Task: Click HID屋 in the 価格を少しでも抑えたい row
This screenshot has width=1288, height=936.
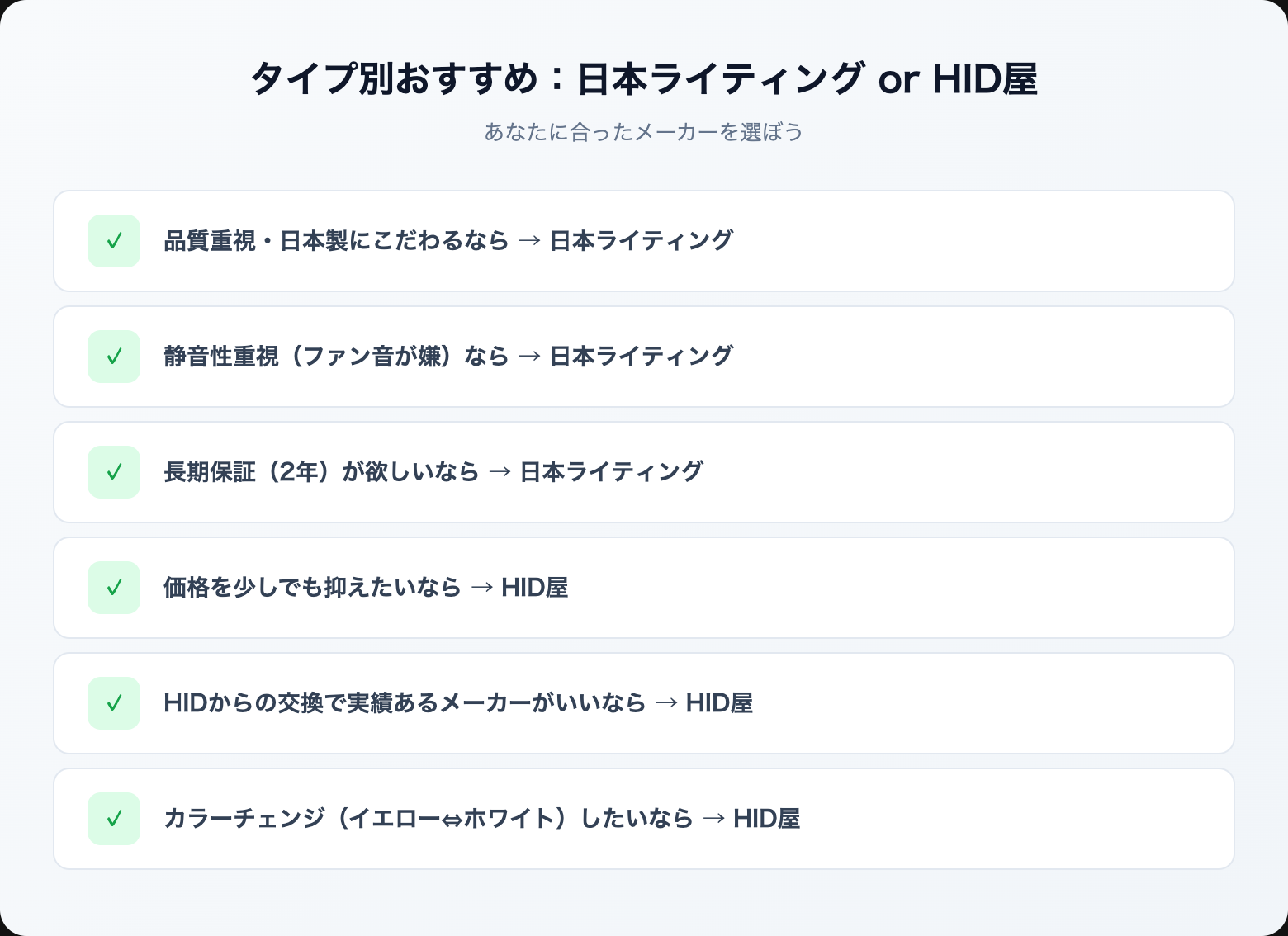Action: click(534, 588)
